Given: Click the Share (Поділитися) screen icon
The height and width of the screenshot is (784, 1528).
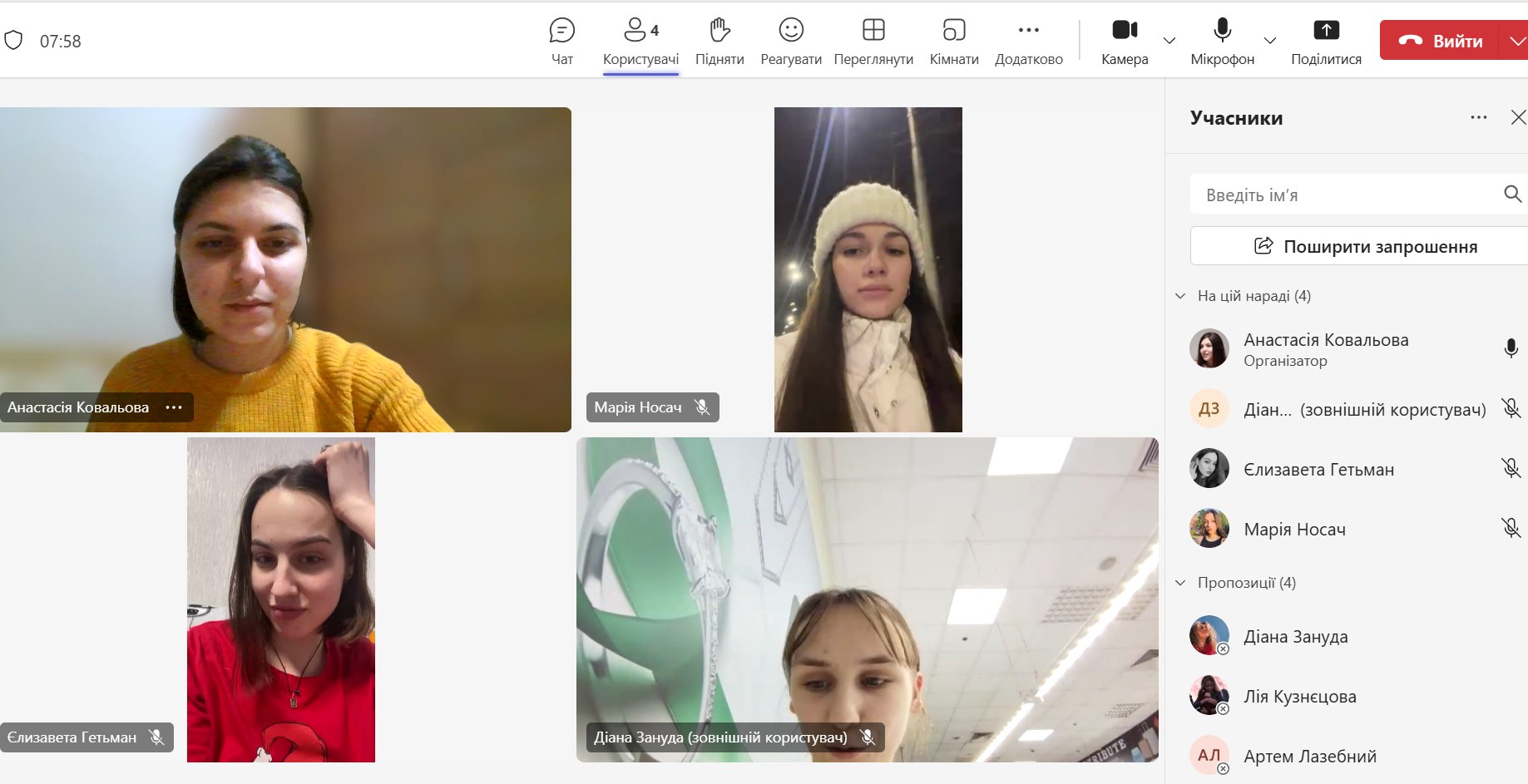Looking at the screenshot, I should click(1326, 32).
